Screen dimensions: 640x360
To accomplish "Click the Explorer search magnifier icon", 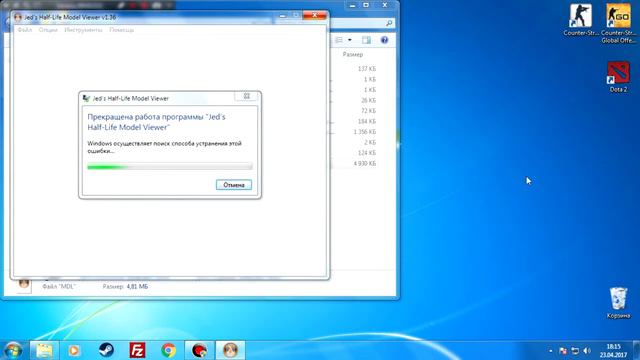I will pos(389,23).
